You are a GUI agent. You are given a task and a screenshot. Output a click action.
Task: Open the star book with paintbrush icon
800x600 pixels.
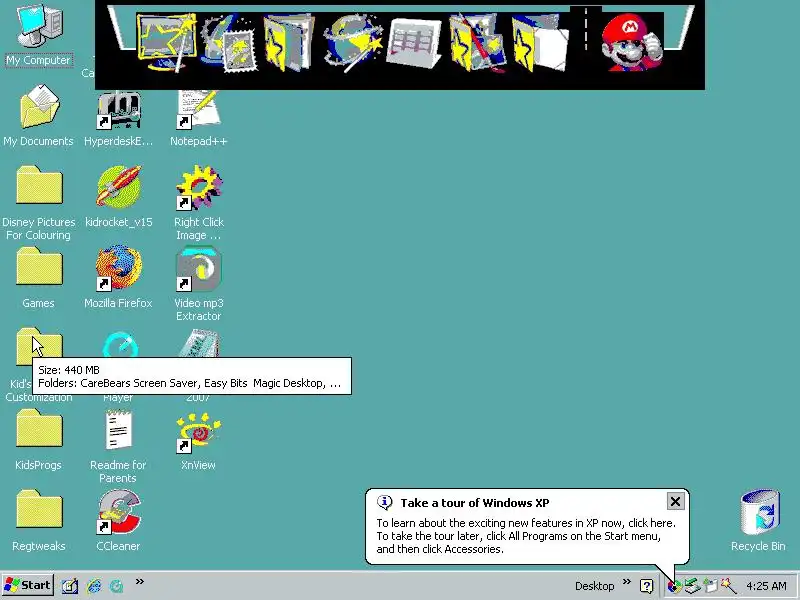point(477,43)
